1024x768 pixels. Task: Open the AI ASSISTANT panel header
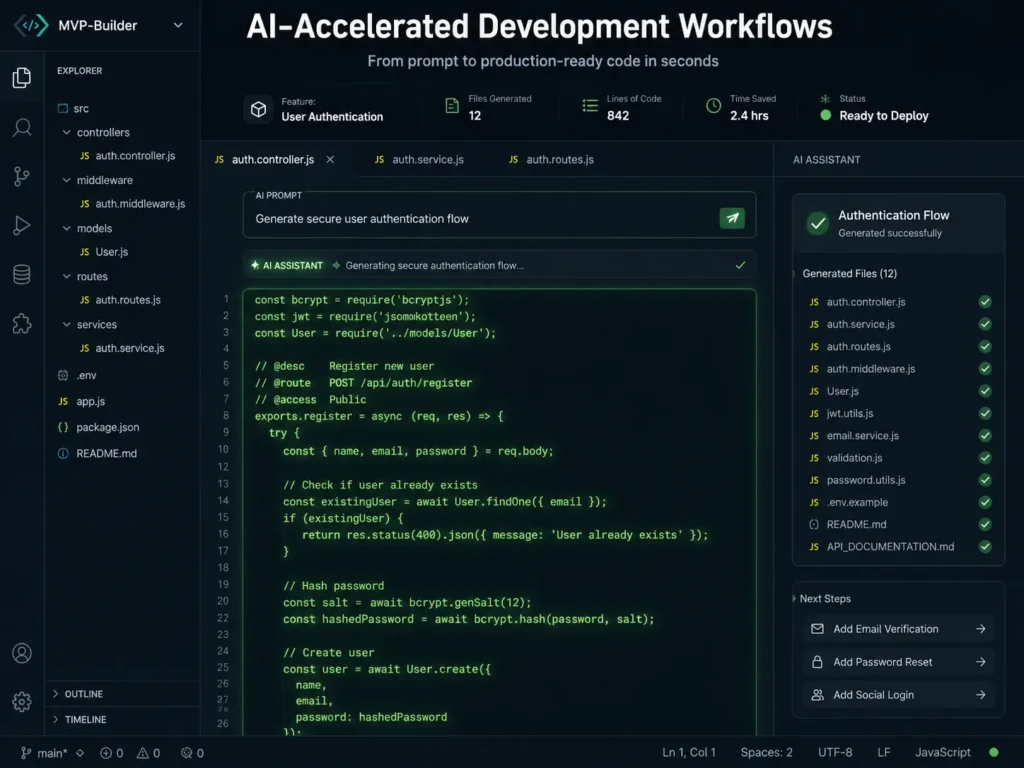coord(826,159)
